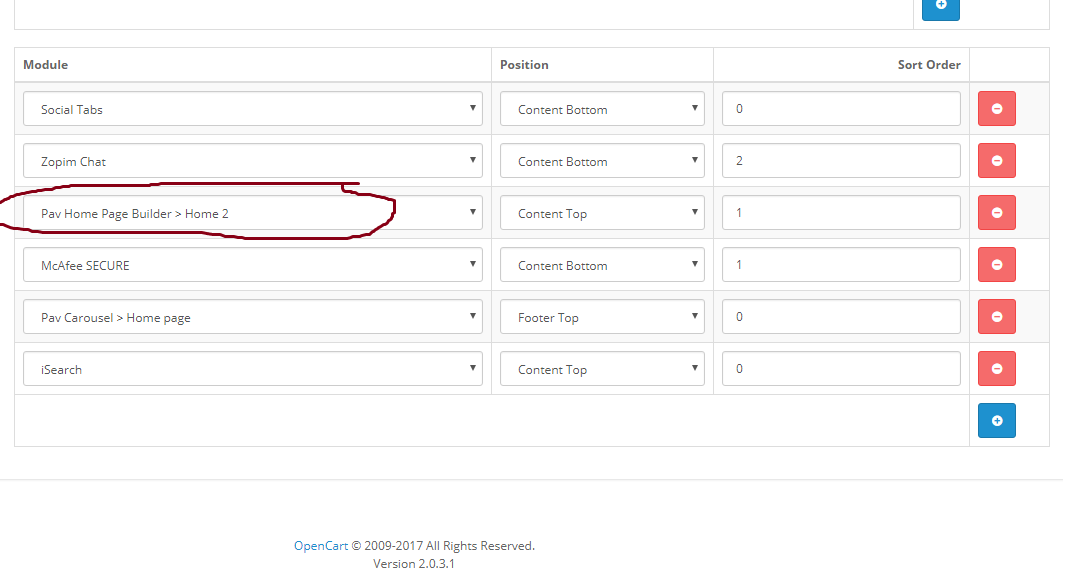Click the Version 2.0.3.1 footer text
1068x585 pixels.
click(x=413, y=564)
